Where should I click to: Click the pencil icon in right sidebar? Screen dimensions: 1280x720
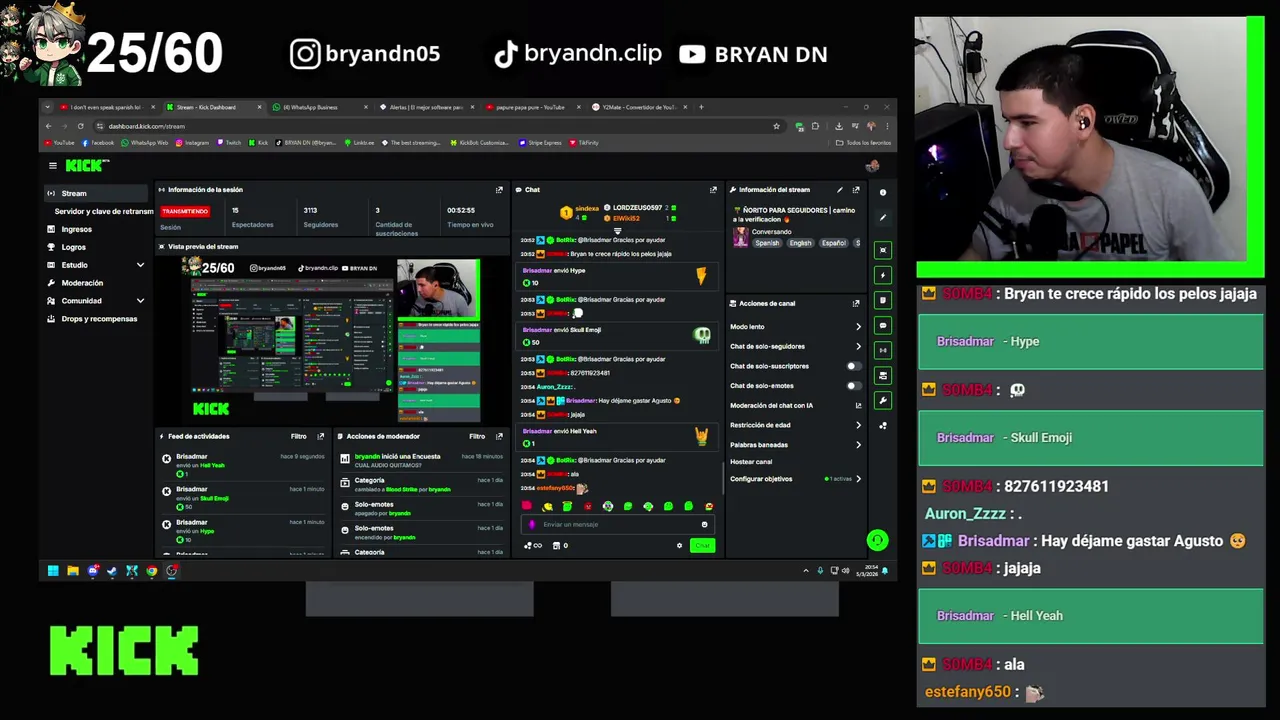882,217
